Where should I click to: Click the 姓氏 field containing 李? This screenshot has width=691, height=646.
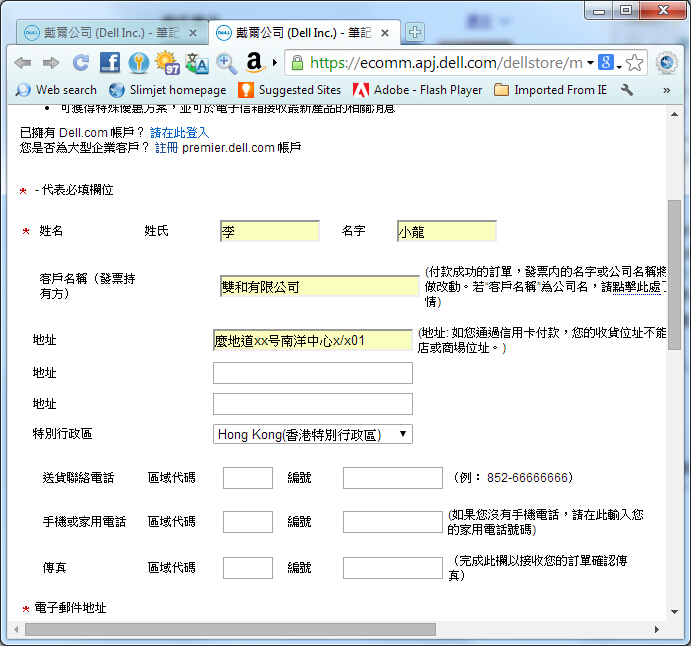270,231
